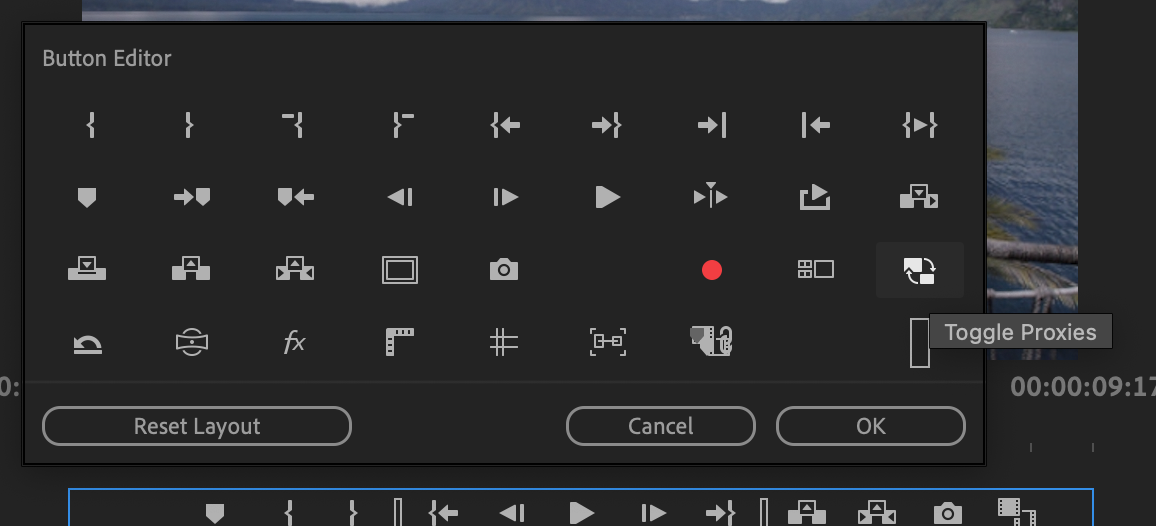1156x526 pixels.
Task: Choose the Go to In icon in Button Editor
Action: 505,125
